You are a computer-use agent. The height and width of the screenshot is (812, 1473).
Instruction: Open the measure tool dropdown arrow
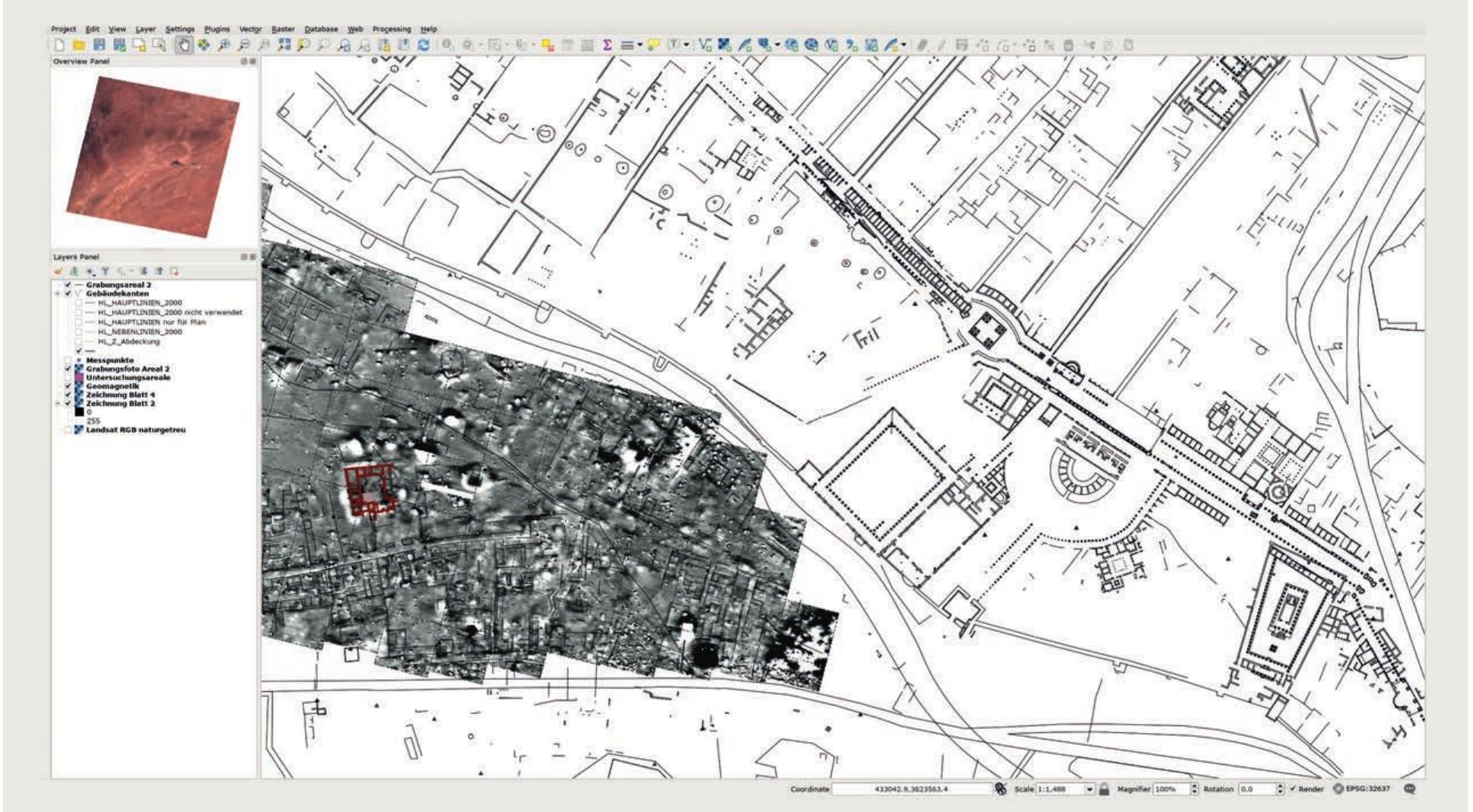(640, 46)
